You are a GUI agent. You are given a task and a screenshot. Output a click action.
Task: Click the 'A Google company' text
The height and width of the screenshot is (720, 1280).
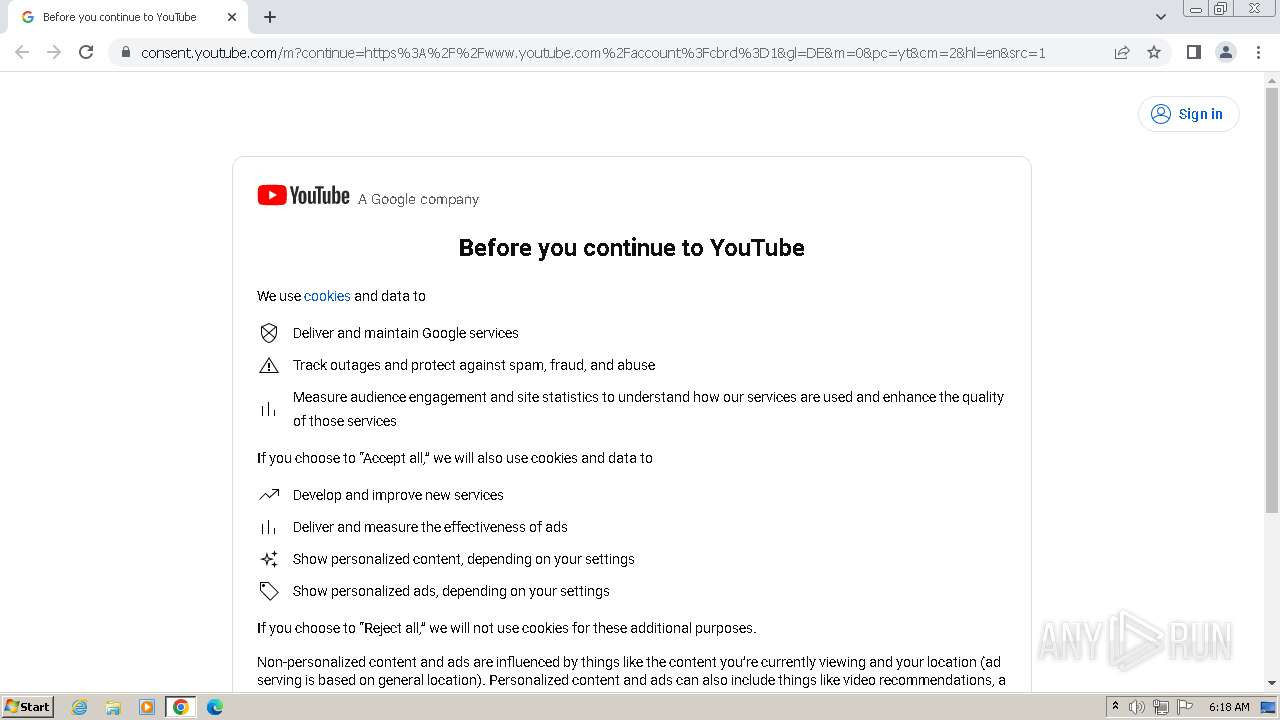pos(418,199)
